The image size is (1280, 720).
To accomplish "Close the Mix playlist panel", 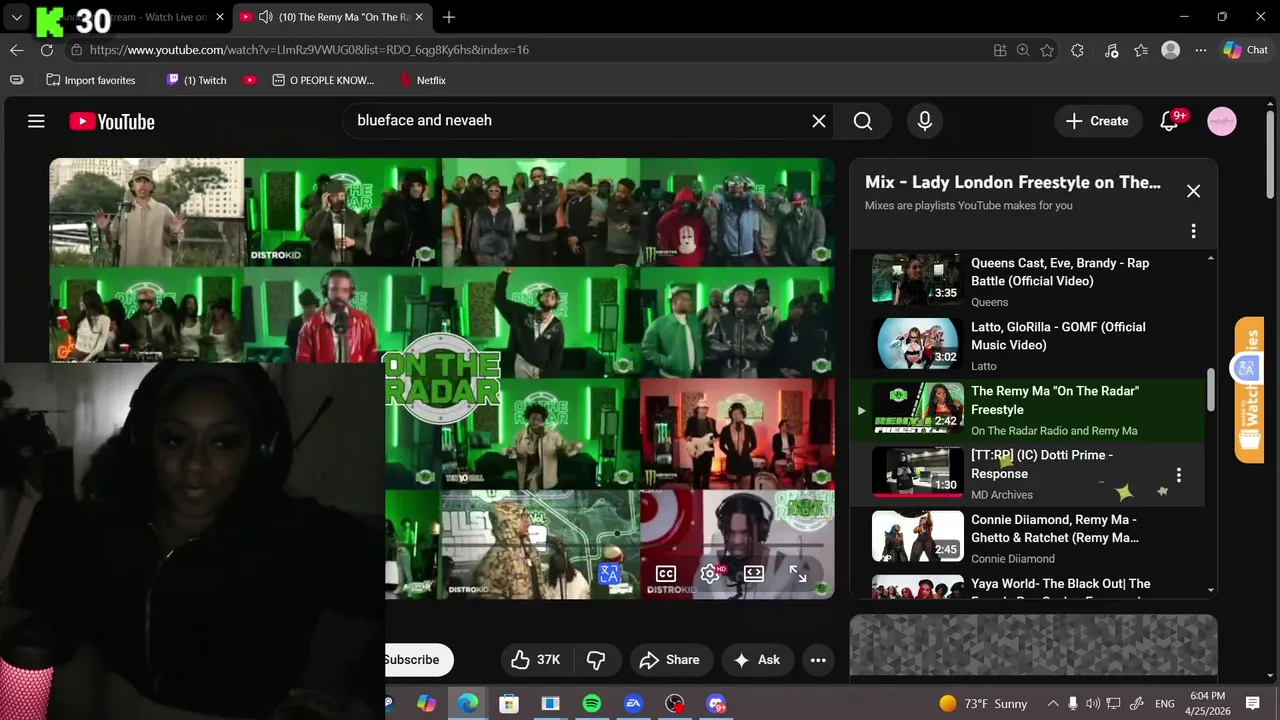I will pyautogui.click(x=1193, y=191).
